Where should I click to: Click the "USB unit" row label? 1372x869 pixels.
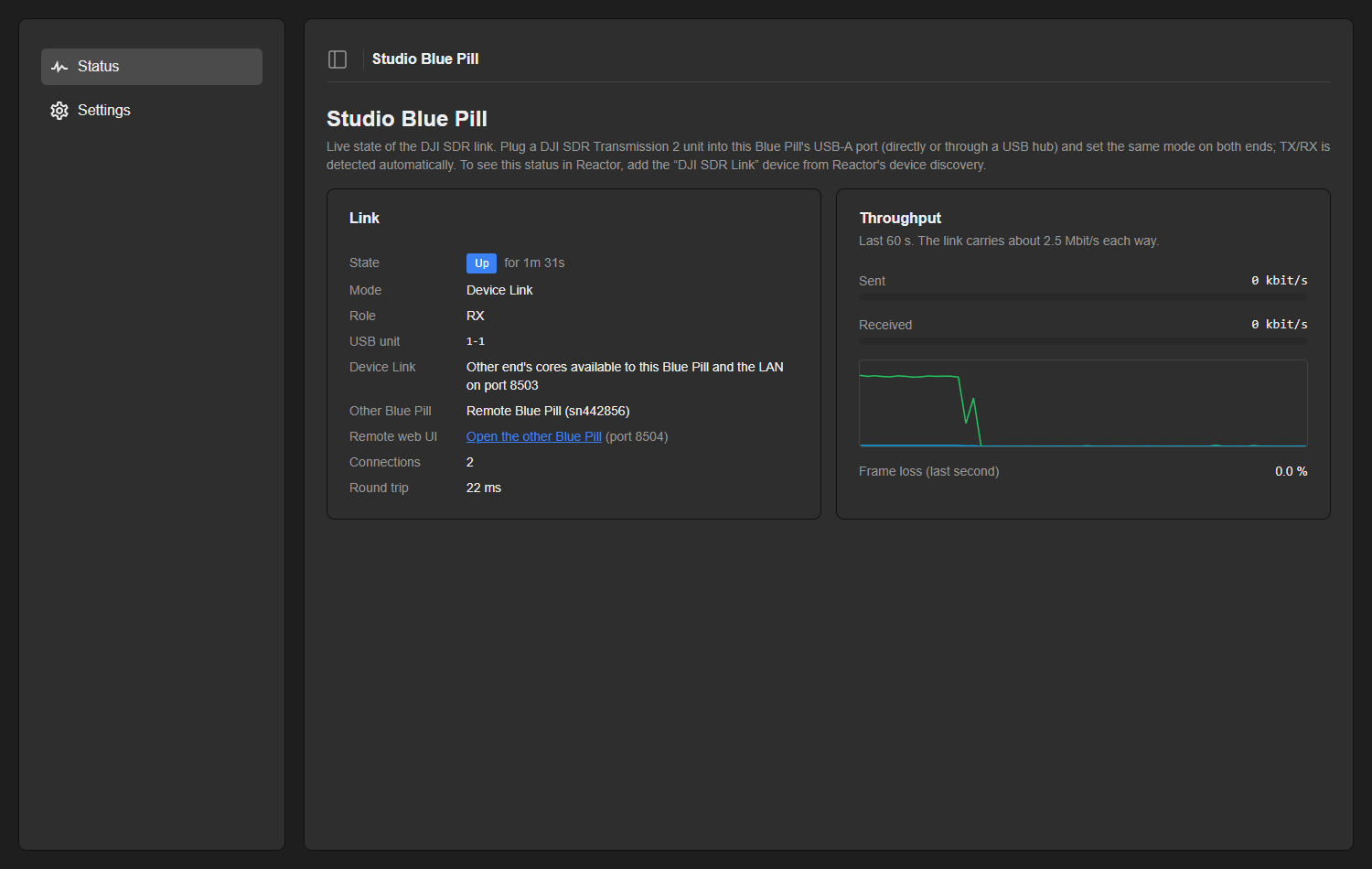click(375, 341)
